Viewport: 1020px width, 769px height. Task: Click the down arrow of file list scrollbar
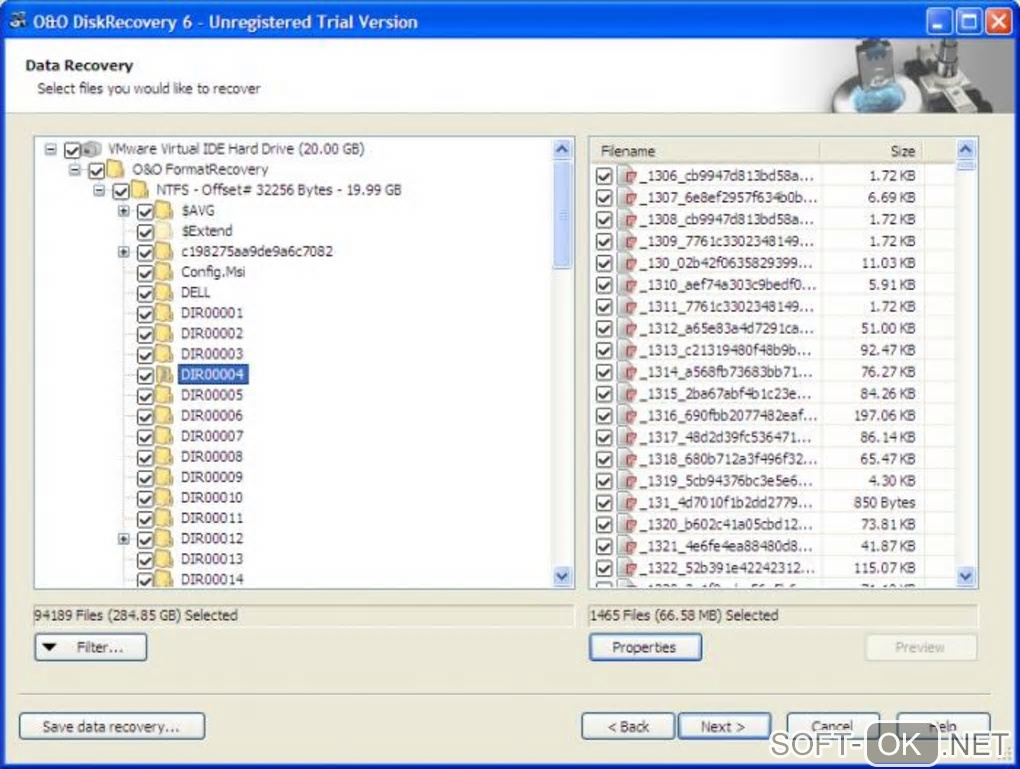click(x=966, y=576)
